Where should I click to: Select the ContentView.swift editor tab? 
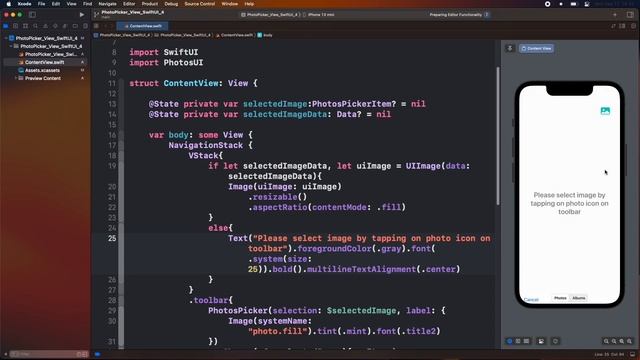(142, 26)
